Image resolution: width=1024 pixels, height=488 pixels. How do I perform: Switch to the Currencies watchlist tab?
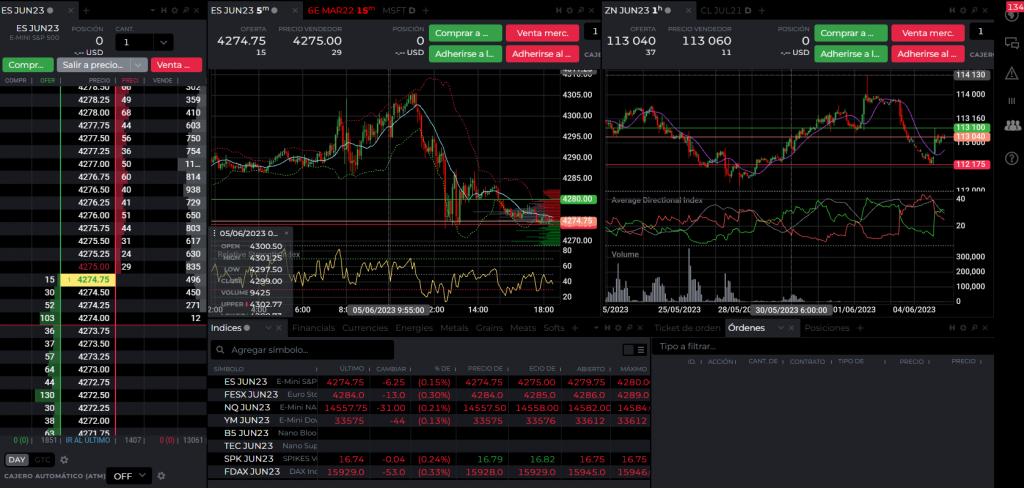point(364,327)
